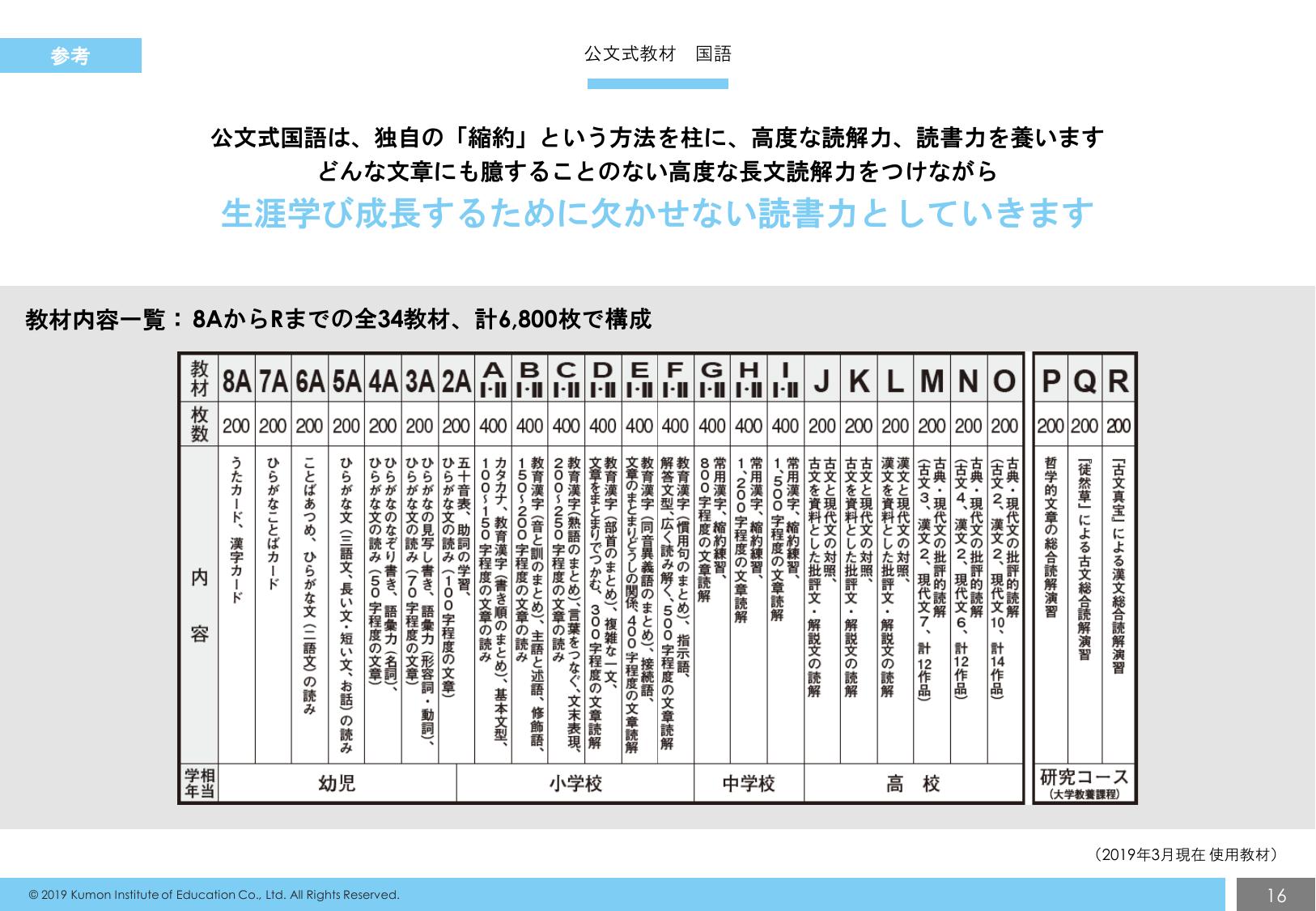
Task: Click the G I·II column header
Action: click(712, 380)
